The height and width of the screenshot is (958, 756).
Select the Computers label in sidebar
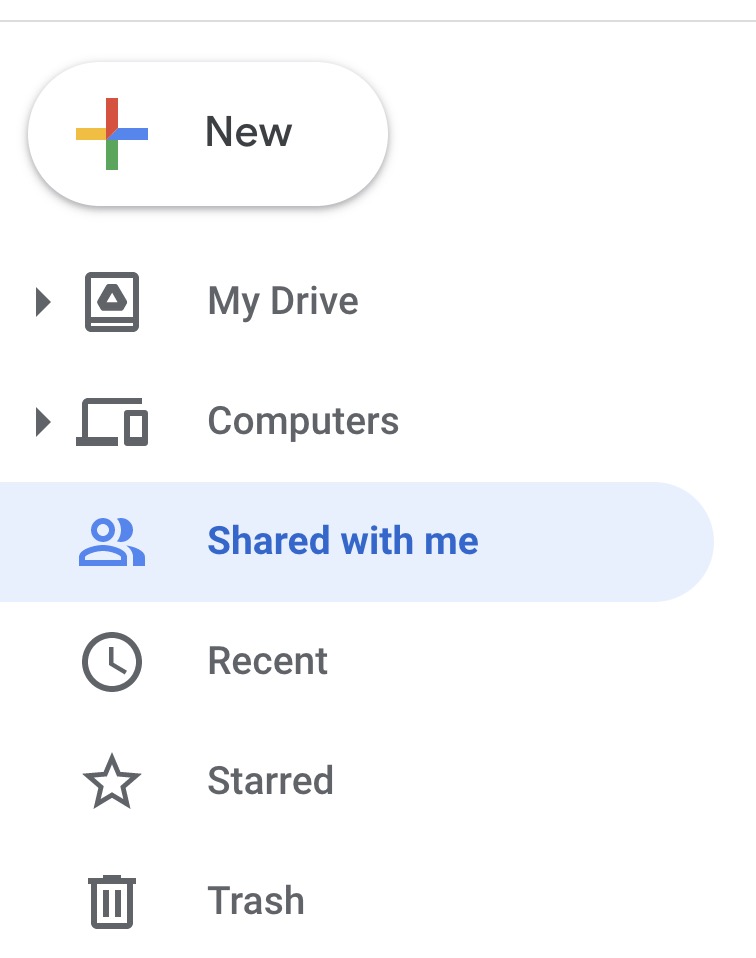(x=303, y=422)
